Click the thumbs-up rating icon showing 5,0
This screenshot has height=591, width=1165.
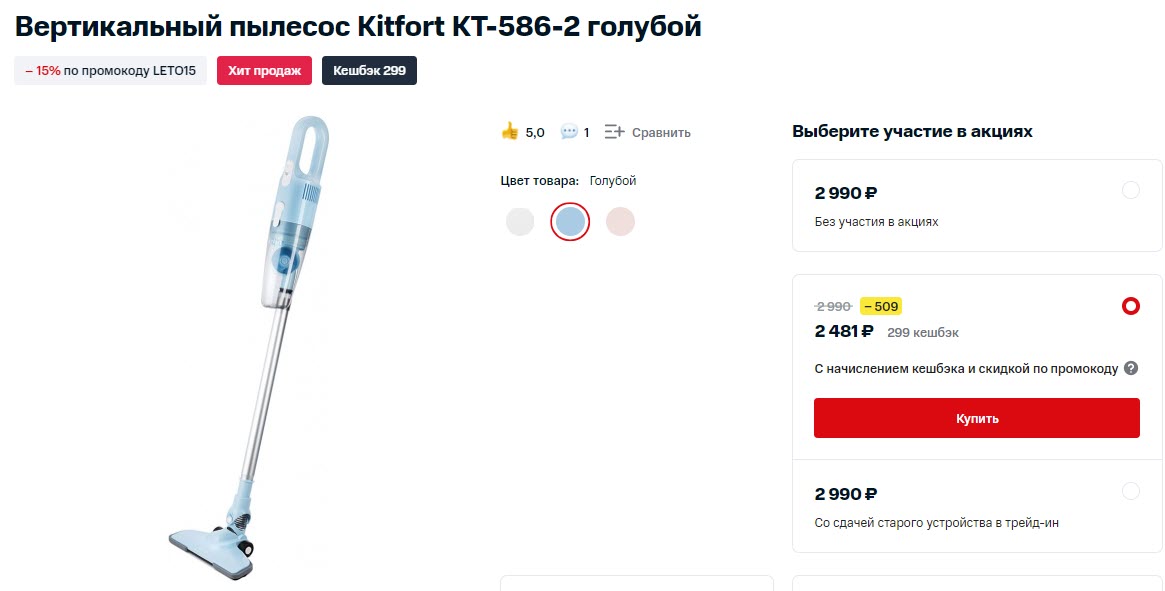512,131
